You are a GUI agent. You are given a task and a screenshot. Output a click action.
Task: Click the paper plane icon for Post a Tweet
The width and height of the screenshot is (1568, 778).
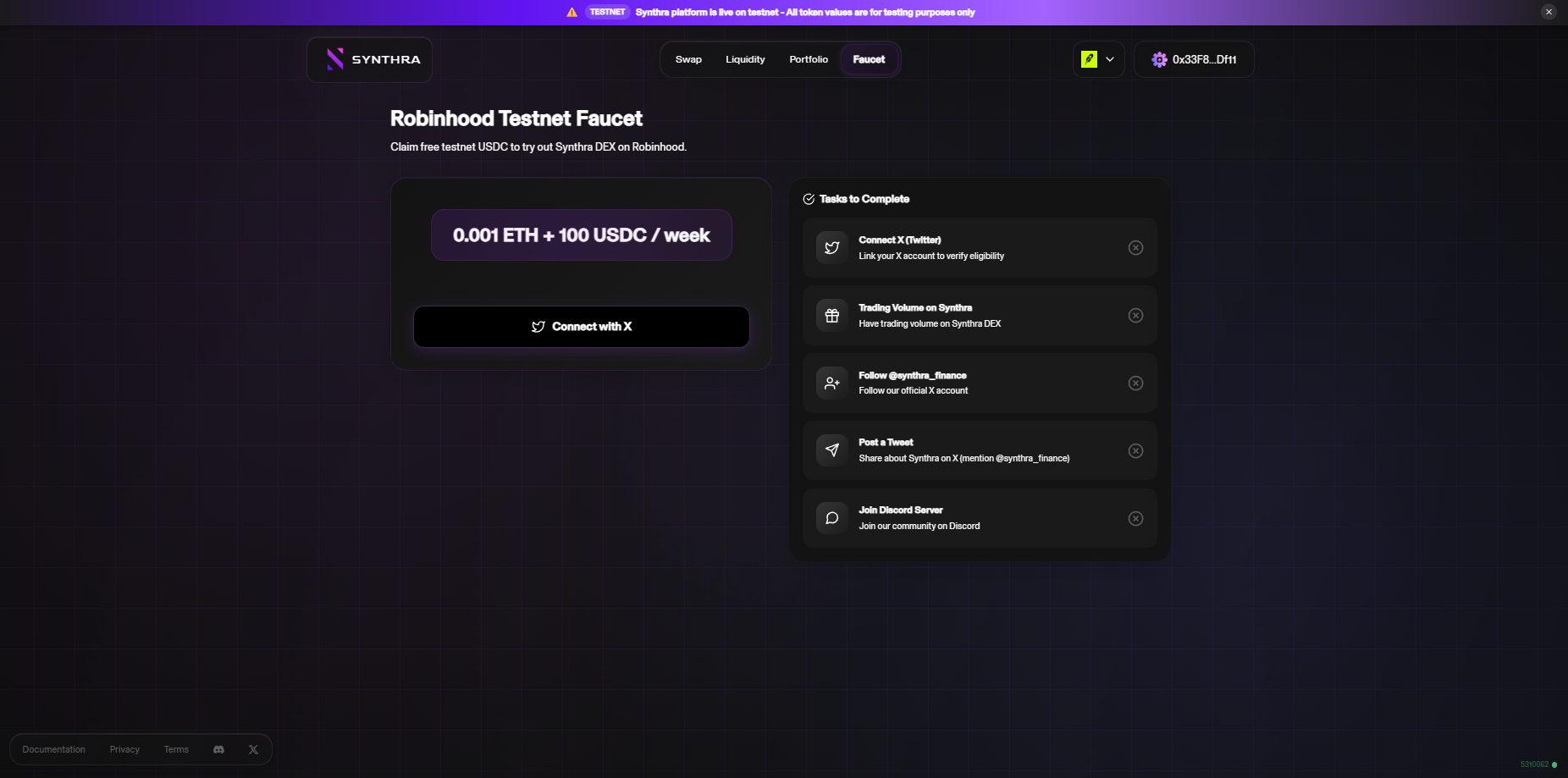point(831,450)
